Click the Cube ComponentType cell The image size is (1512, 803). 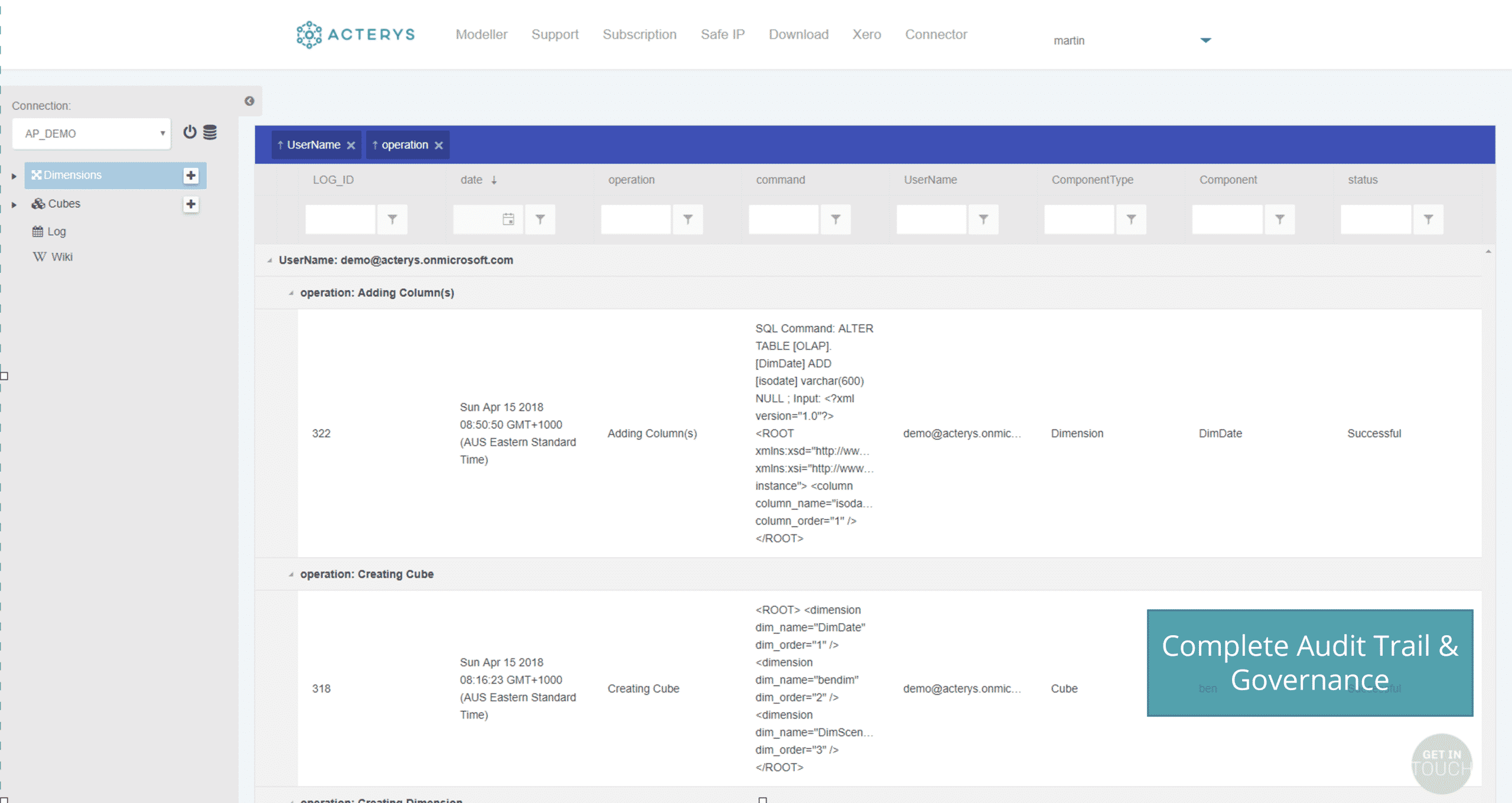pos(1064,689)
